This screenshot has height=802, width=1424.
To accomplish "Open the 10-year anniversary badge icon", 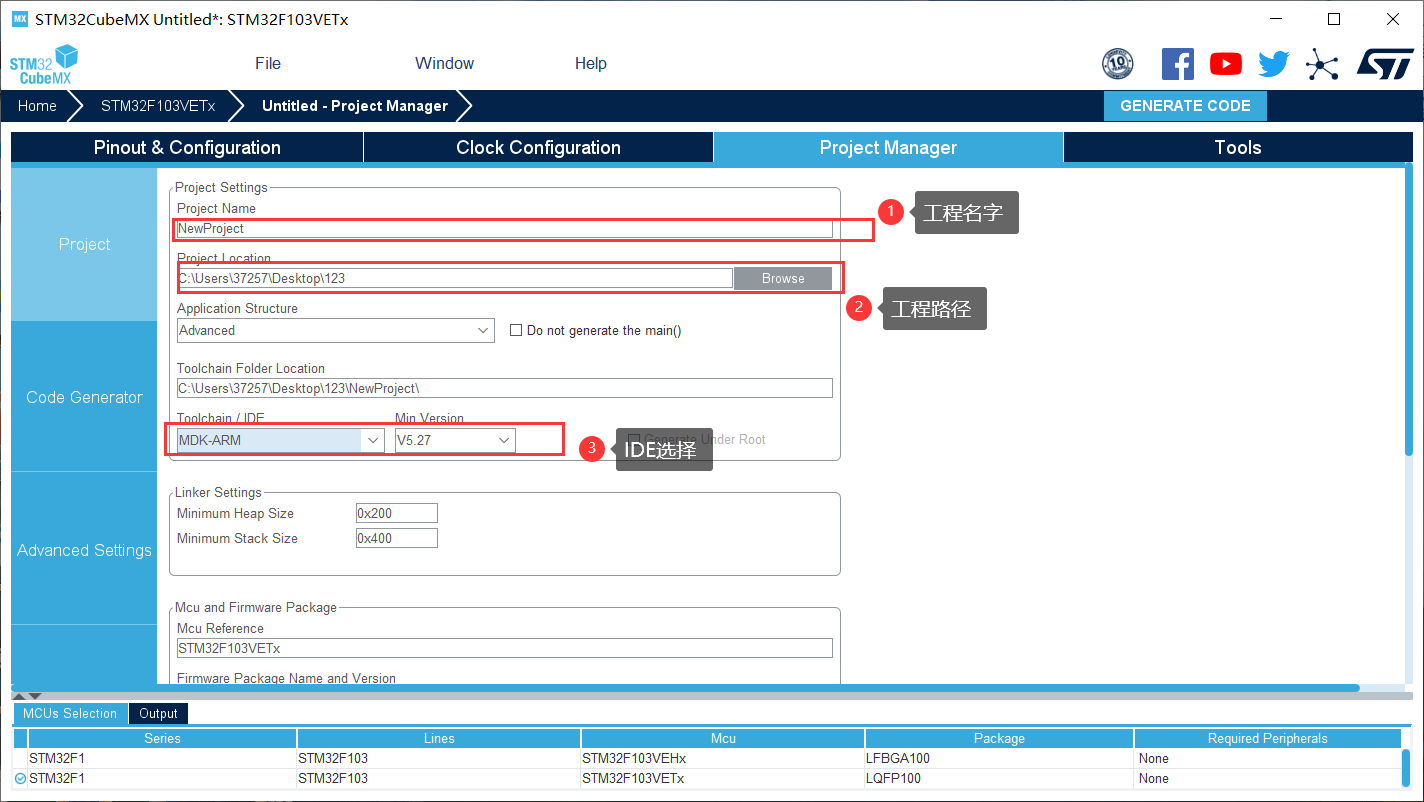I will [x=1118, y=64].
